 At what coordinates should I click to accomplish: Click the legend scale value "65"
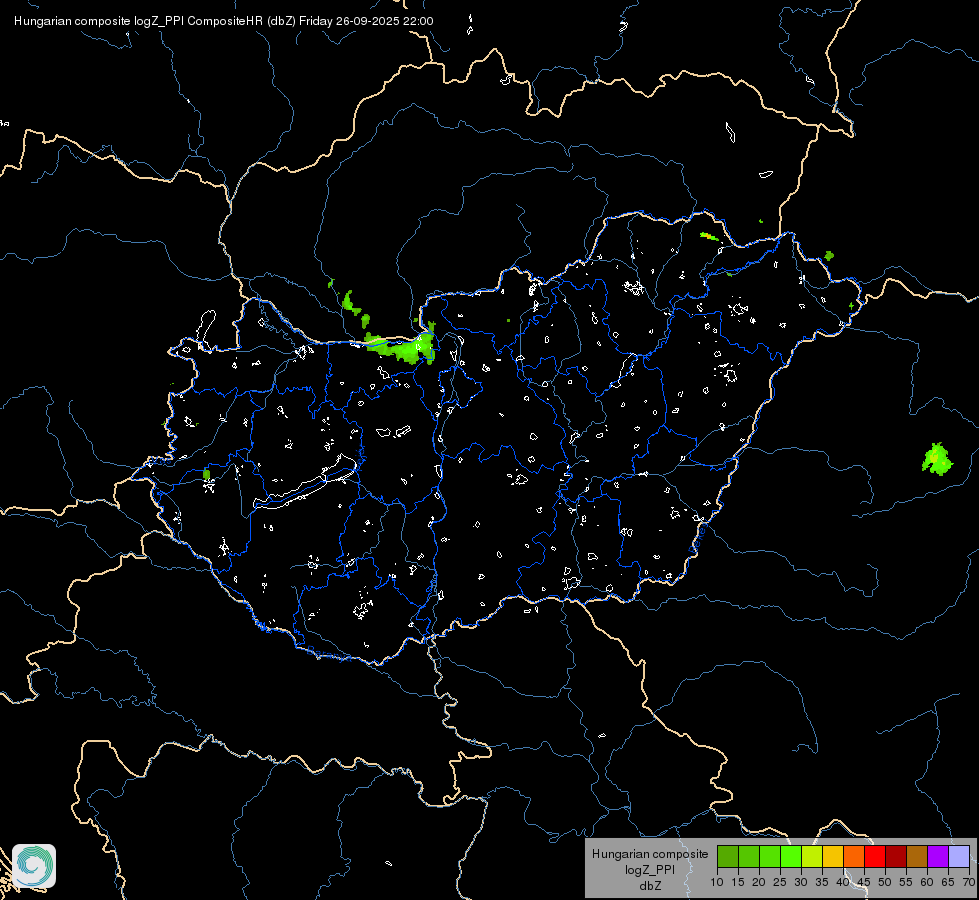point(948,883)
